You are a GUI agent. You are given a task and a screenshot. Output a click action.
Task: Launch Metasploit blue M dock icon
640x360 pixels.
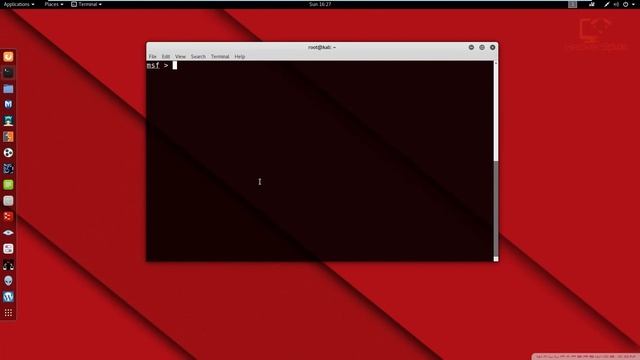click(8, 104)
